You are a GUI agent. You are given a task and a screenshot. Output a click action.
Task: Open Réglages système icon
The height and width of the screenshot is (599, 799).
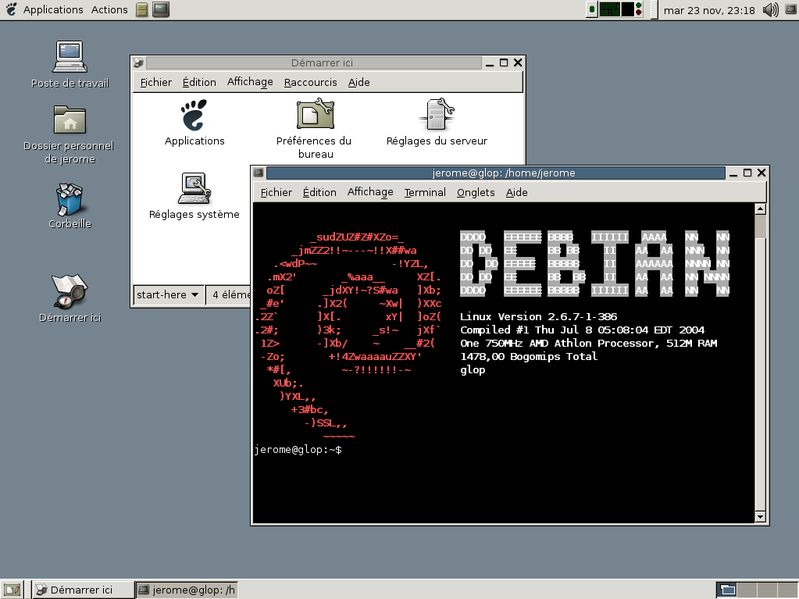coord(194,196)
